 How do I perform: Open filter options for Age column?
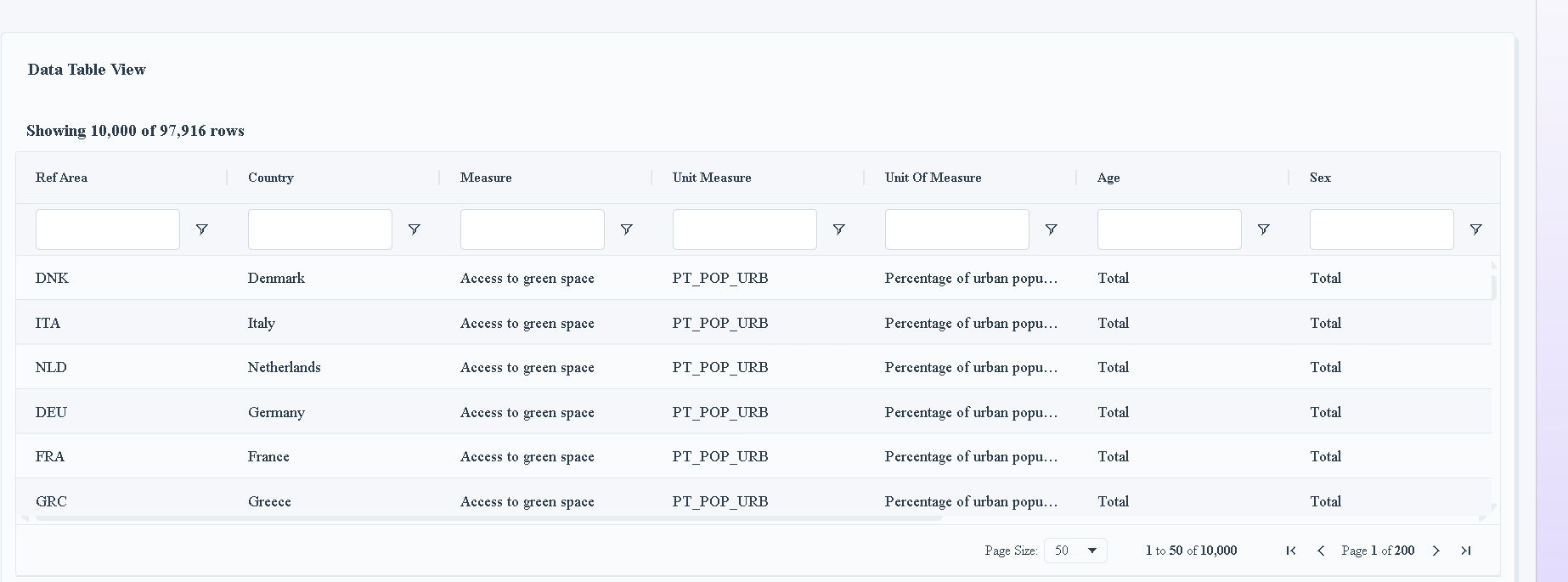1264,229
